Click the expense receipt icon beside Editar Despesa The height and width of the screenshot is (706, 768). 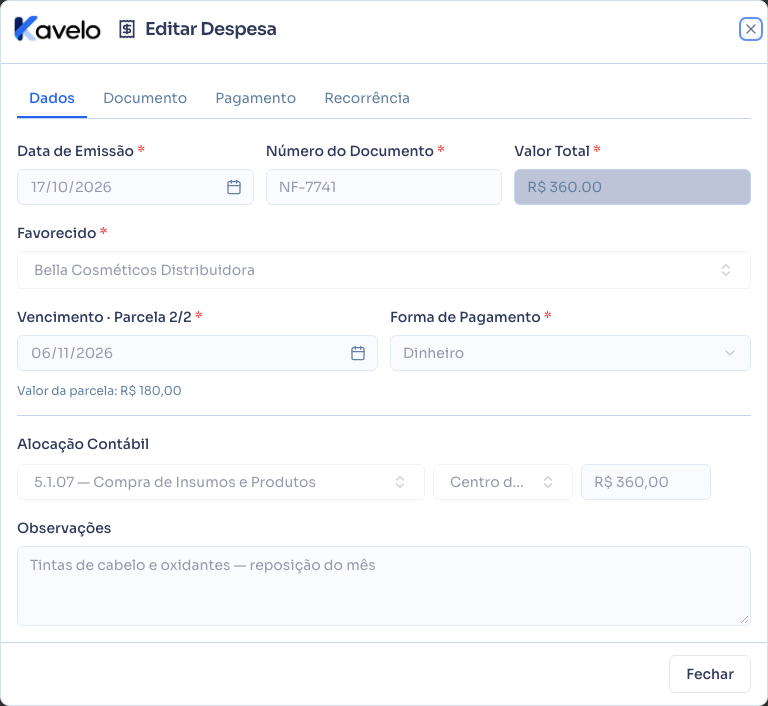(x=127, y=29)
